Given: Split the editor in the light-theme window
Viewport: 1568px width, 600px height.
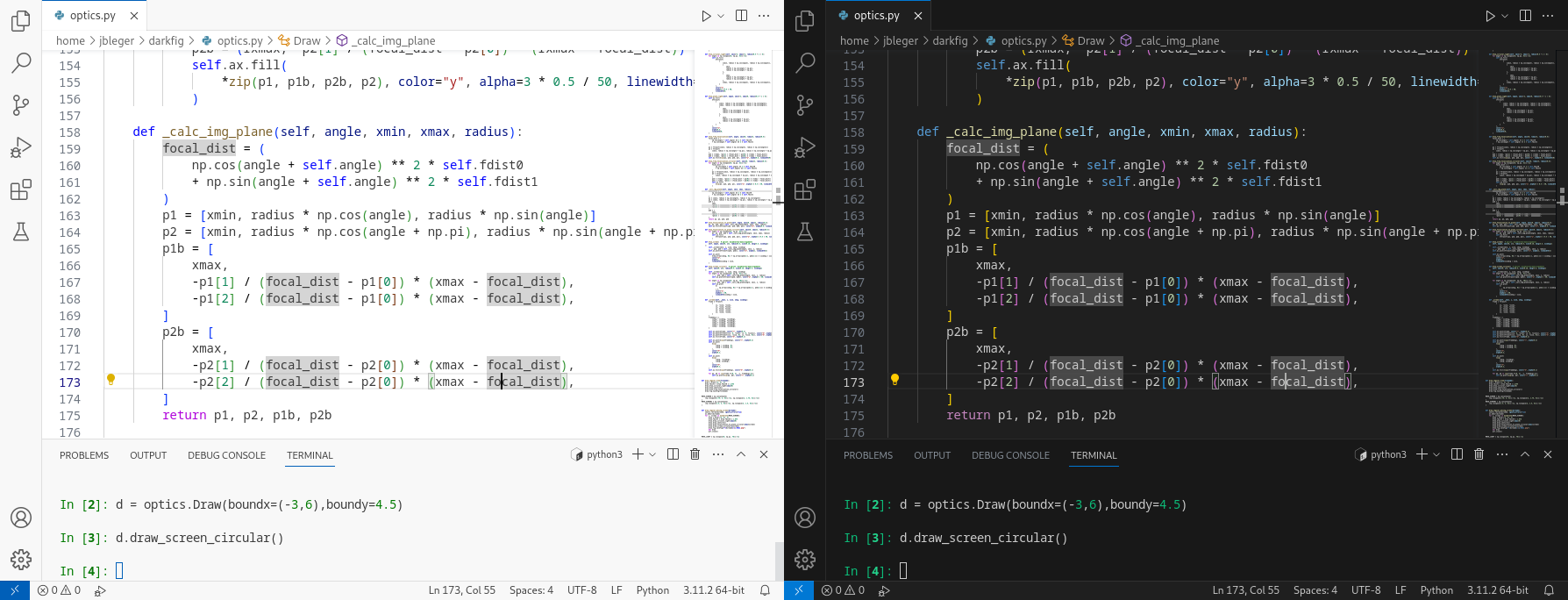Looking at the screenshot, I should (741, 16).
